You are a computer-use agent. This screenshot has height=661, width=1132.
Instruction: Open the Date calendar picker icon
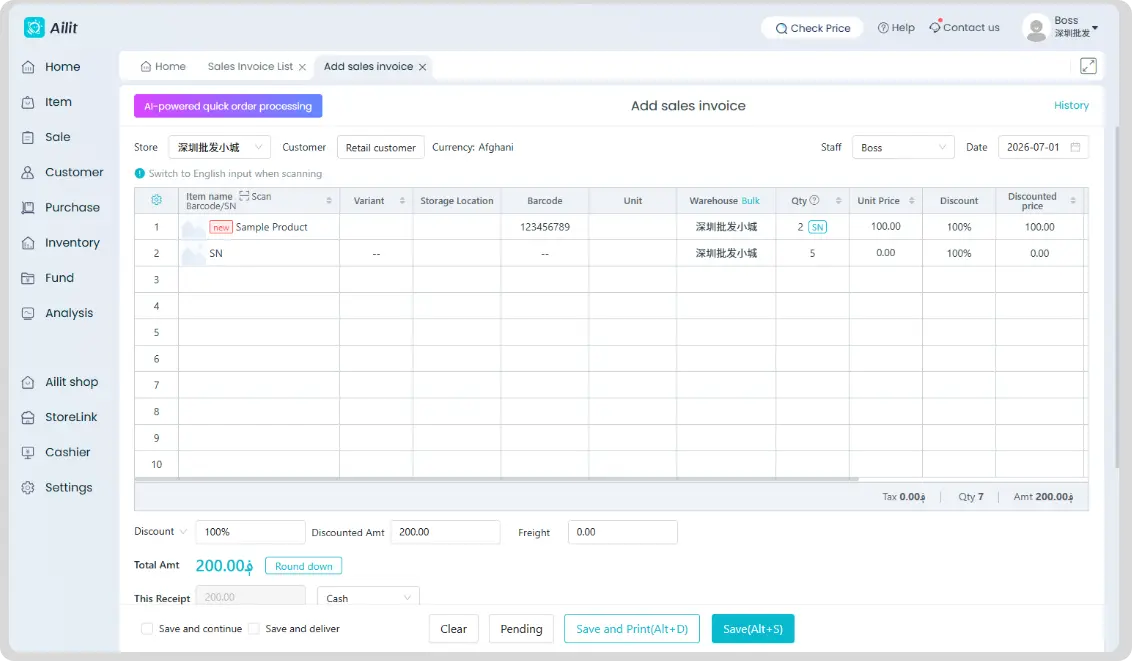coord(1075,147)
